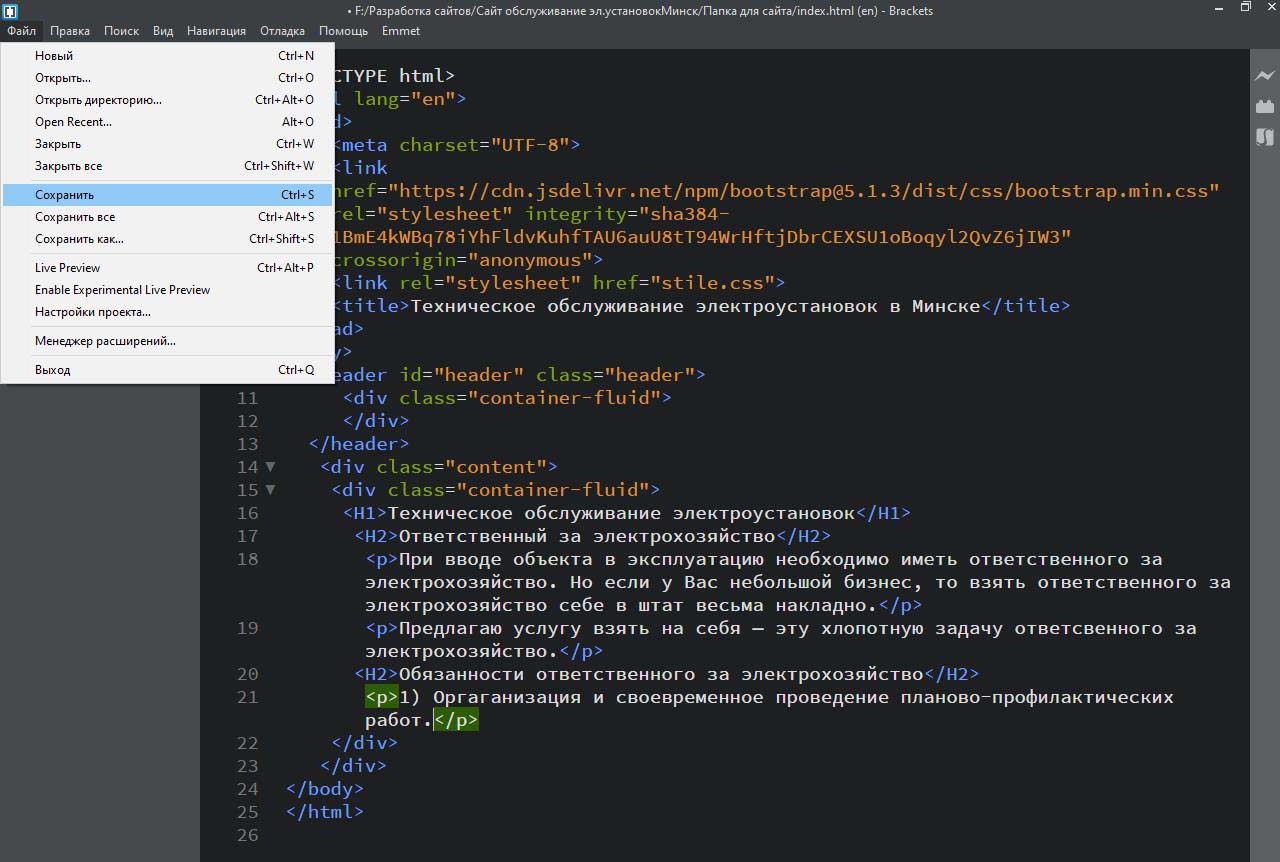Select Выход to quit Brackets
Viewport: 1280px width, 862px height.
52,370
